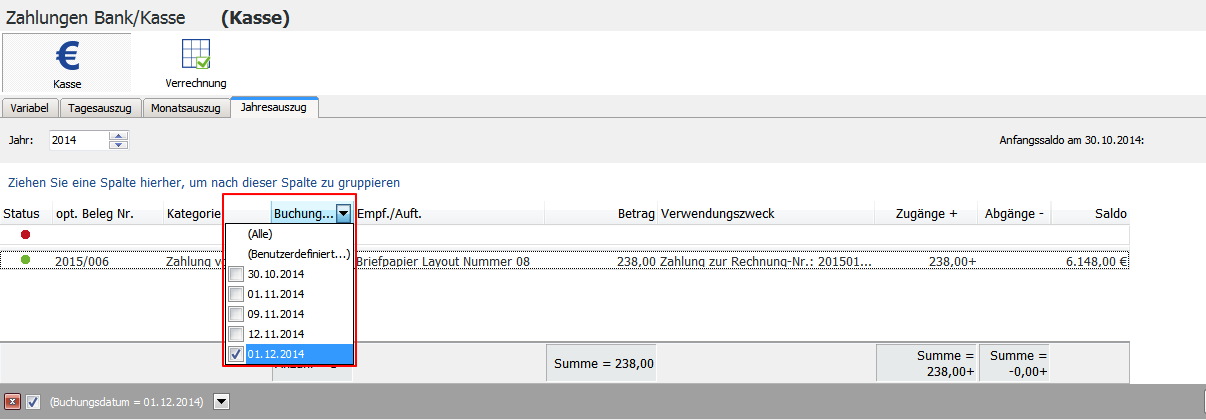Check the 30.10.2014 date filter
Viewport: 1206px width, 420px height.
pos(235,274)
